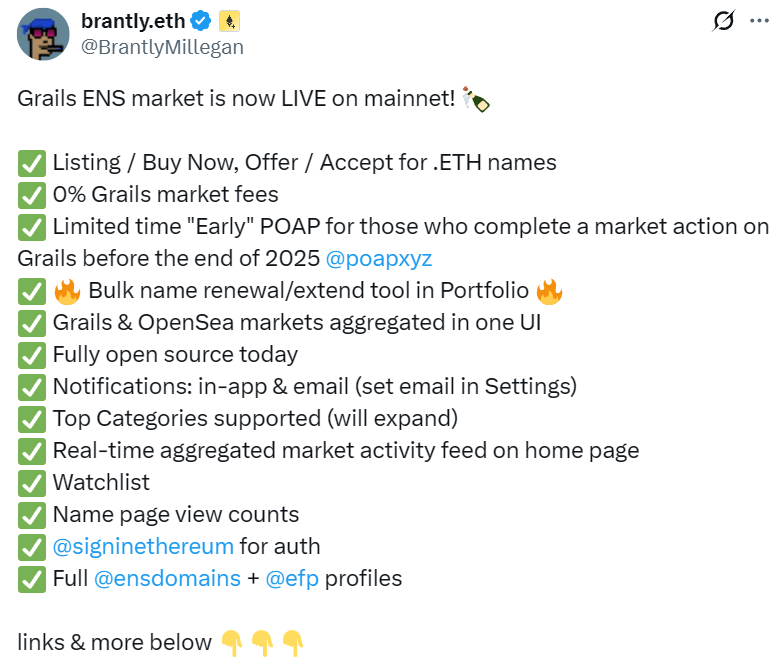Image resolution: width=776 pixels, height=662 pixels.
Task: Click the fire emoji before "Bulk name renewal"
Action: 67,290
